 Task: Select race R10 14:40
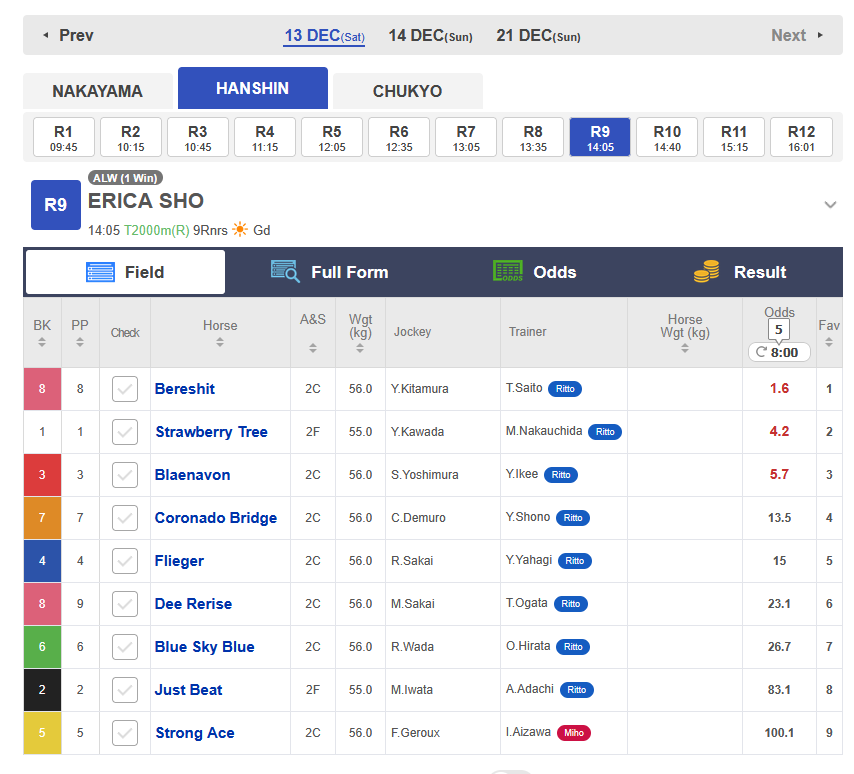[x=667, y=137]
